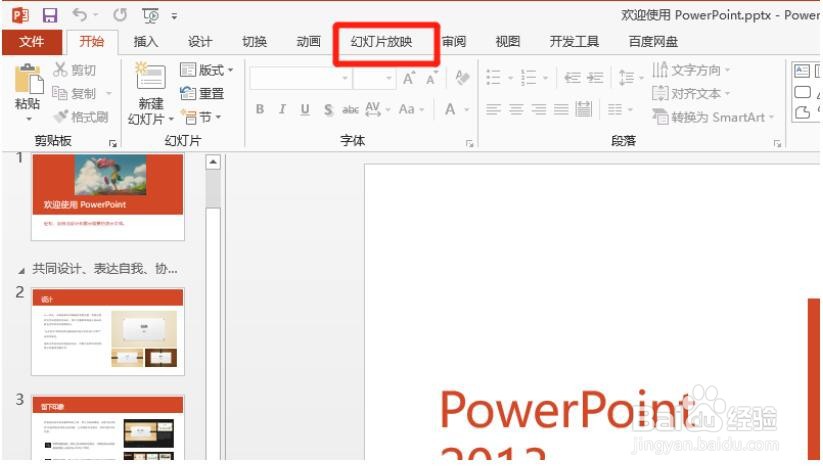Image resolution: width=823 pixels, height=473 pixels.
Task: Click 格式刷 format painter
Action: [x=81, y=117]
